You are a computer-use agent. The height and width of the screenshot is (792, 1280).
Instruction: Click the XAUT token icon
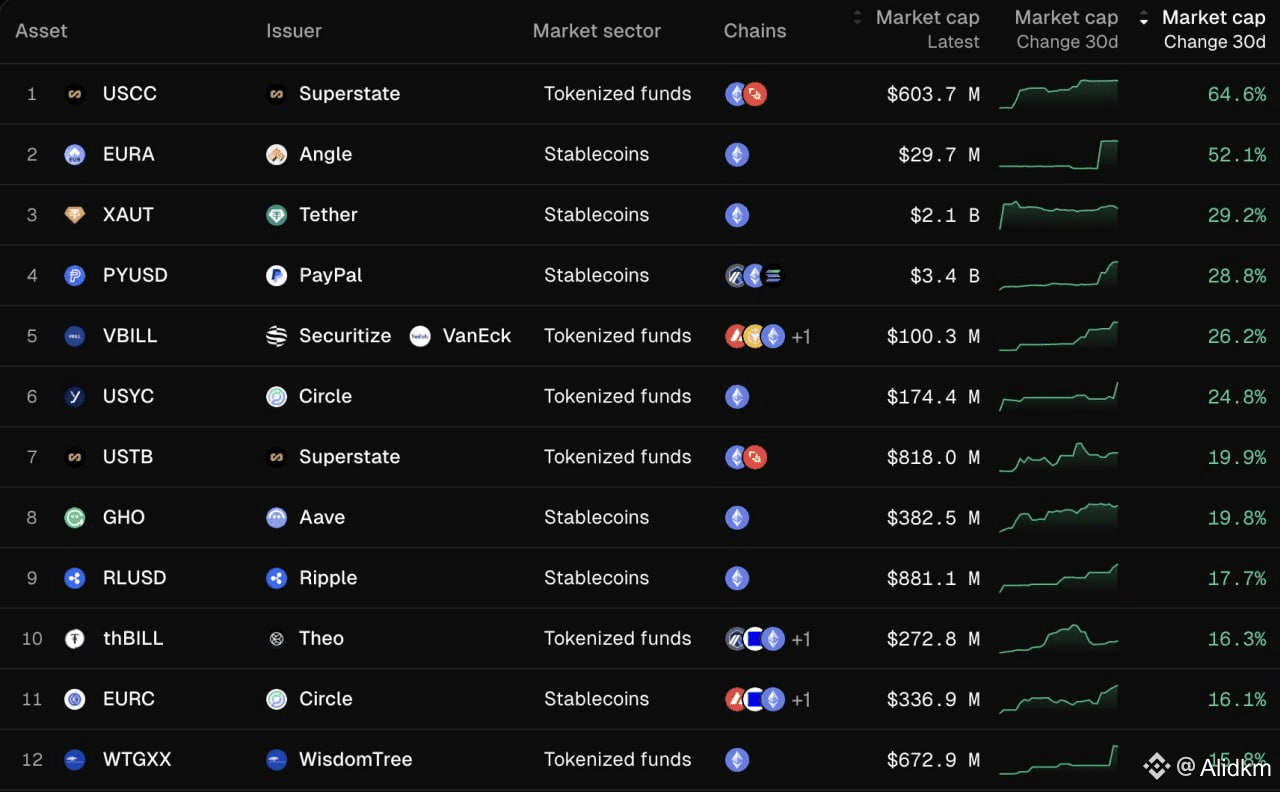(74, 215)
